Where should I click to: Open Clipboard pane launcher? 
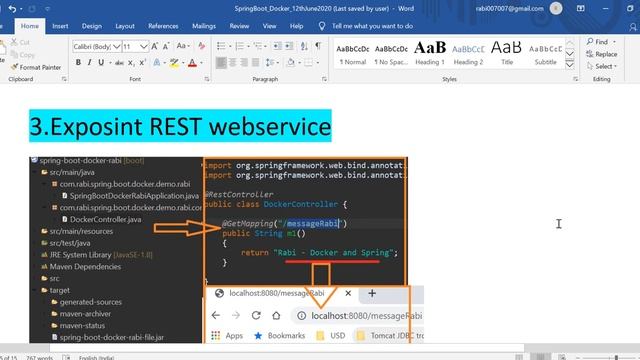click(x=64, y=79)
